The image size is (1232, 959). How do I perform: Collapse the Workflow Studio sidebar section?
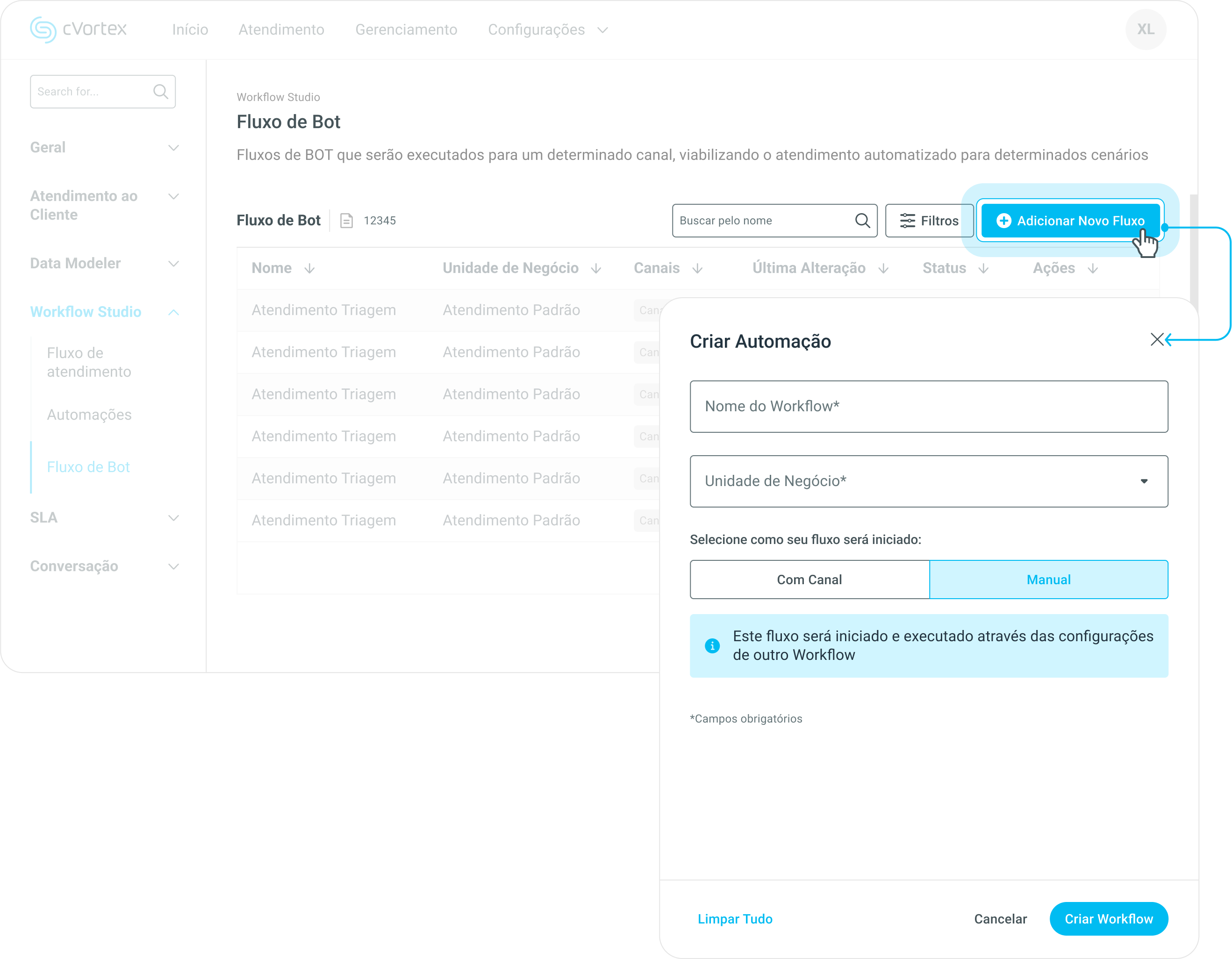(174, 312)
